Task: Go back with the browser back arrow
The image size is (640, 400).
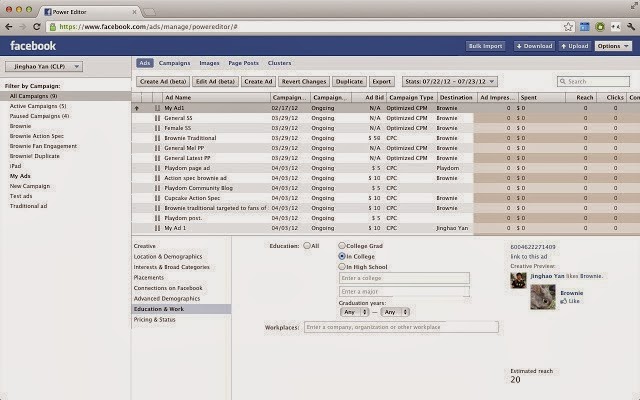Action: [9, 27]
